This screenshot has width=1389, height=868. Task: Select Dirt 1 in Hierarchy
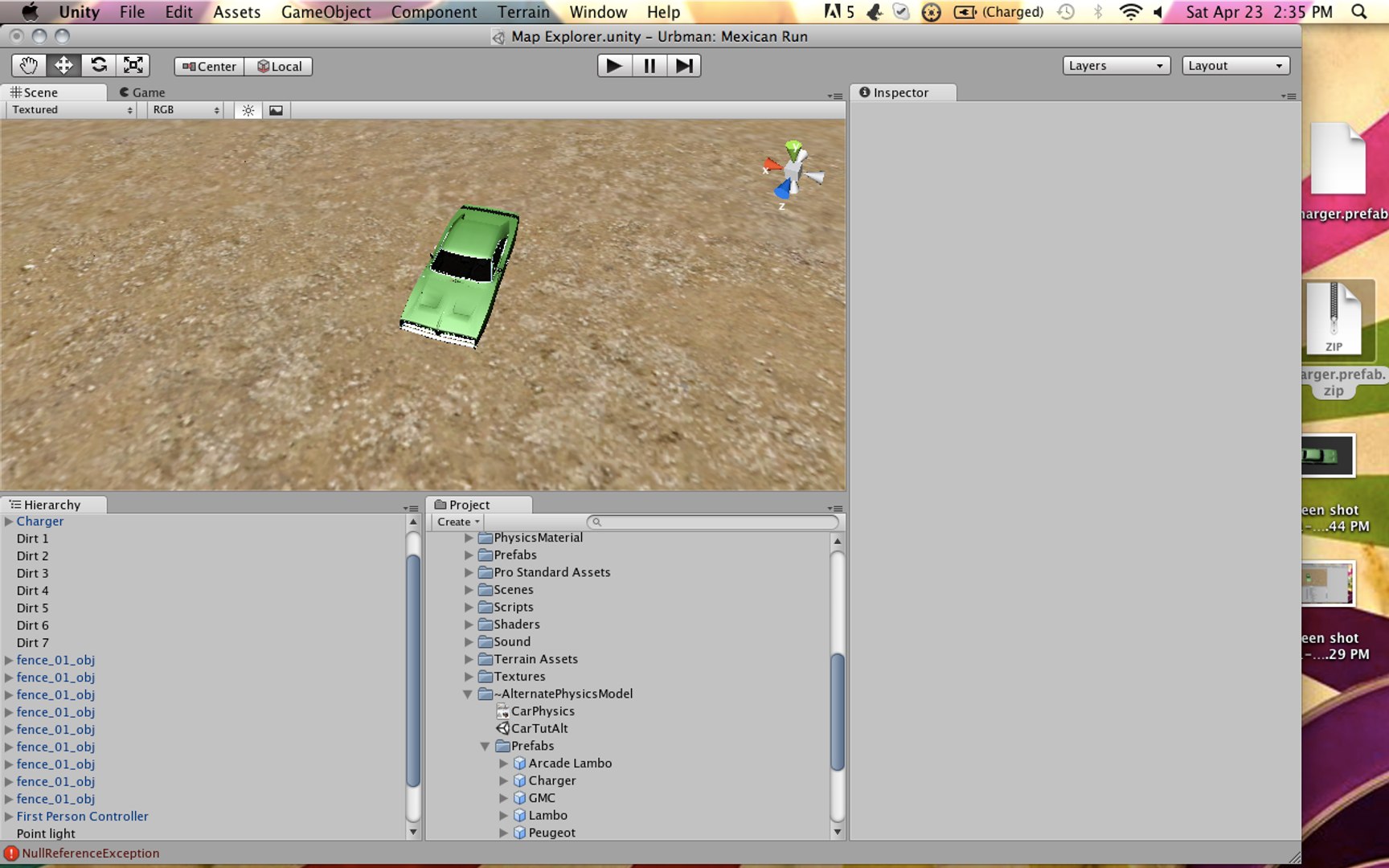32,538
